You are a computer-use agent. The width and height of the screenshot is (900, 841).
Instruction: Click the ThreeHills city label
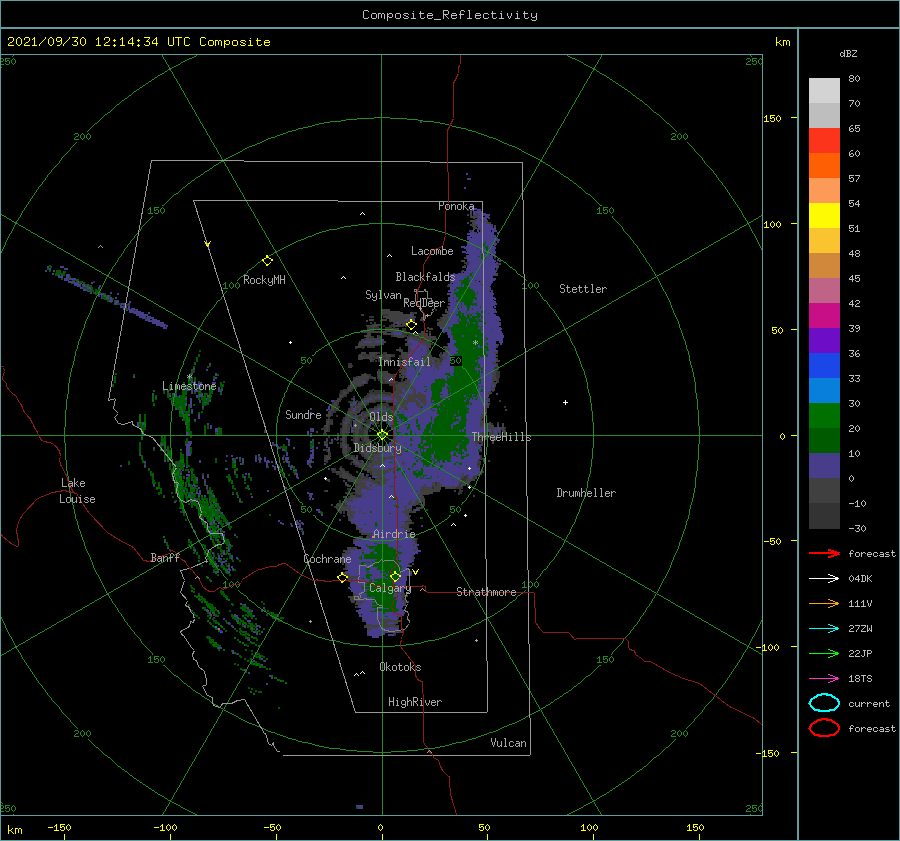tap(502, 437)
